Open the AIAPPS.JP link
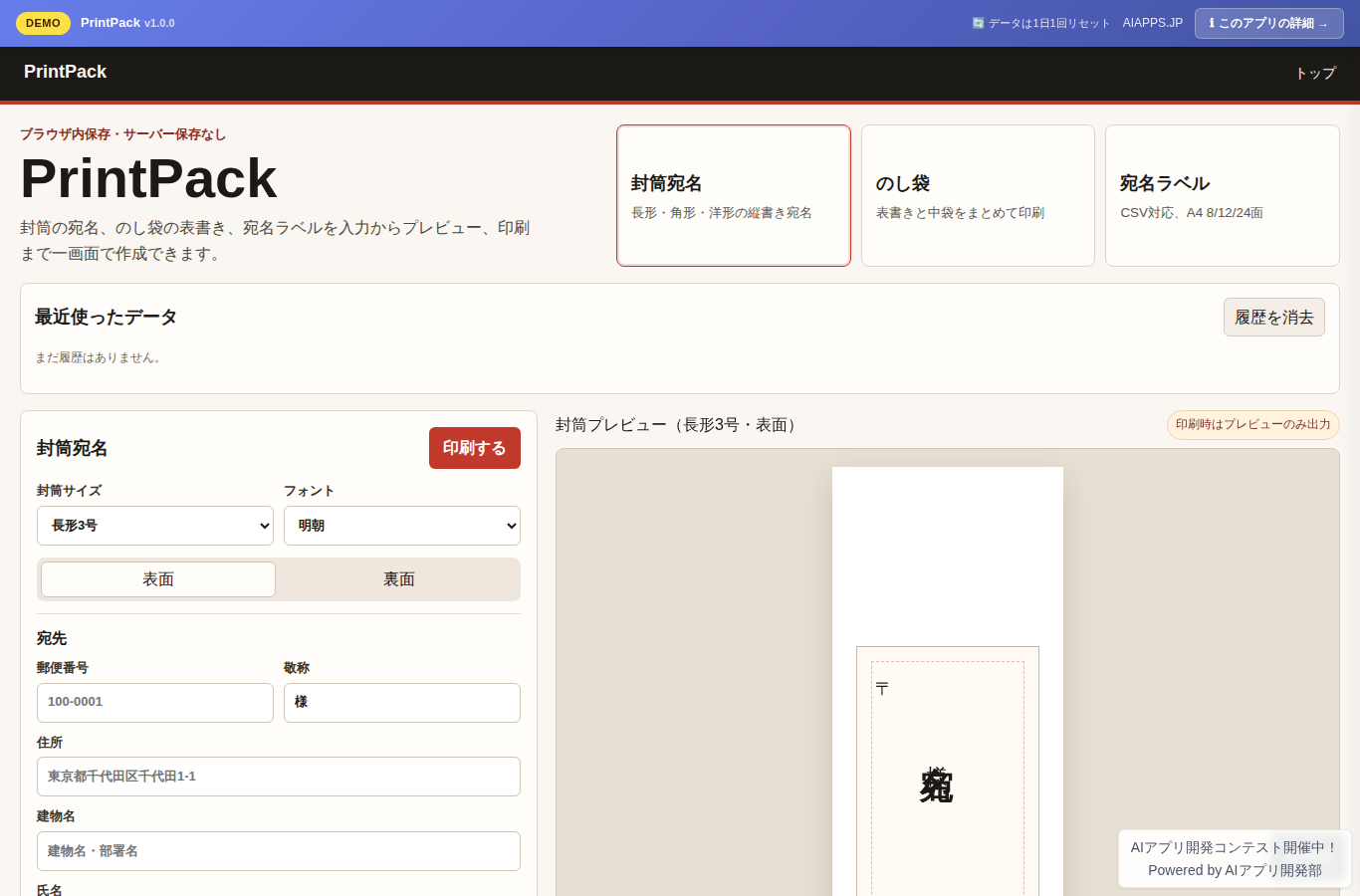Viewport: 1360px width, 896px height. tap(1152, 23)
